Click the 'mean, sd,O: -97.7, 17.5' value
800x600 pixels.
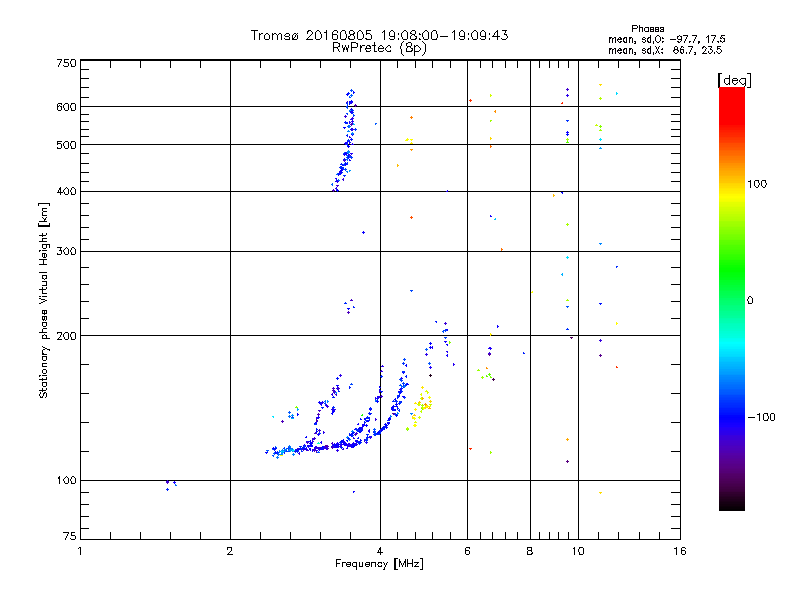pos(666,40)
